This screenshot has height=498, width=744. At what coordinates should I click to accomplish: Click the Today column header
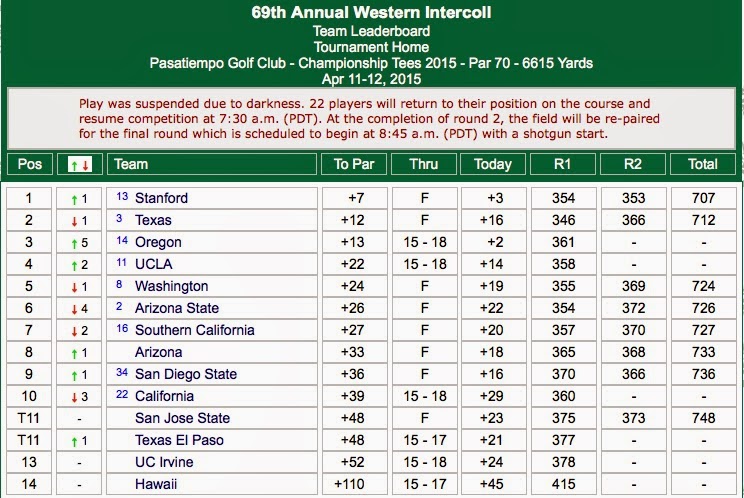click(x=493, y=164)
